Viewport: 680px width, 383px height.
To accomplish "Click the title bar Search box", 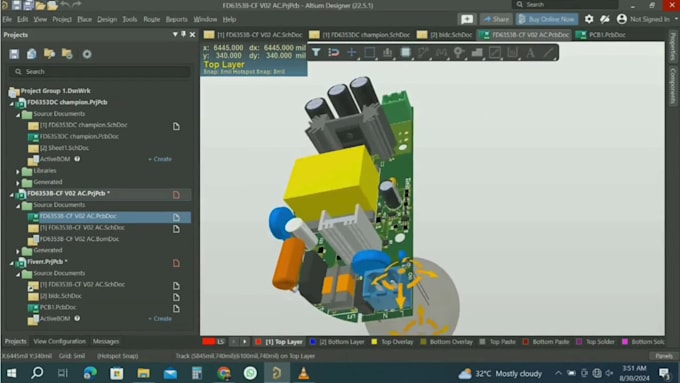I will point(565,4).
